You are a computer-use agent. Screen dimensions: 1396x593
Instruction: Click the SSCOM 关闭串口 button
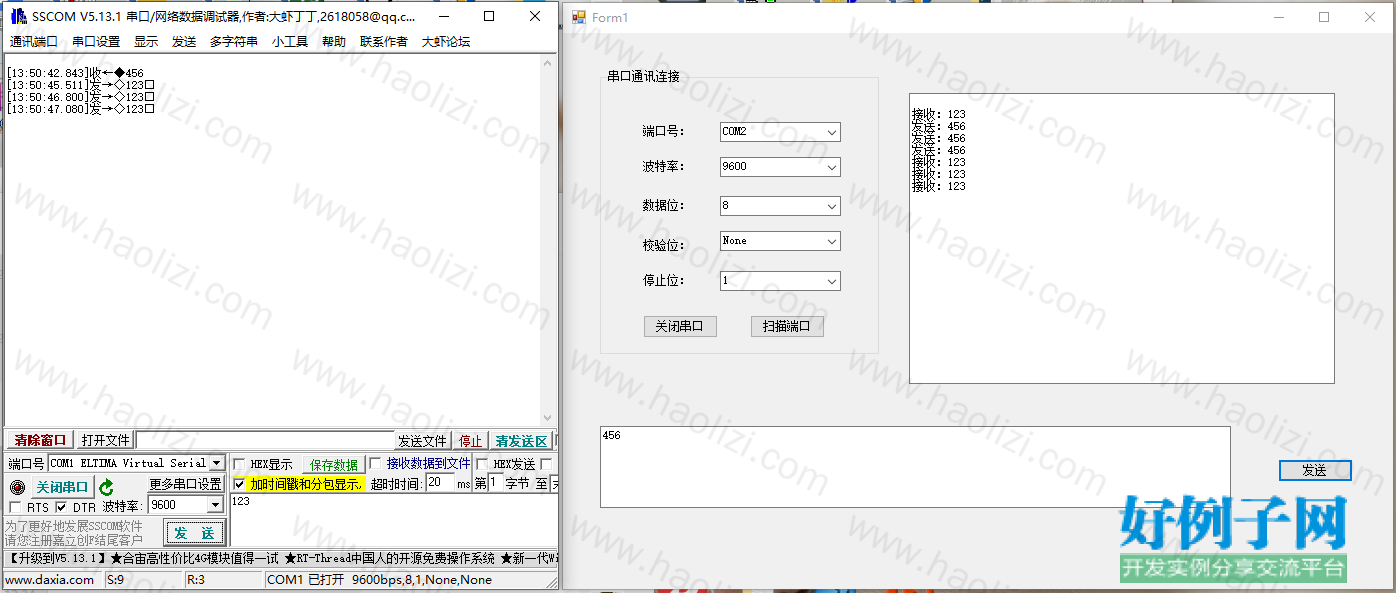(62, 487)
